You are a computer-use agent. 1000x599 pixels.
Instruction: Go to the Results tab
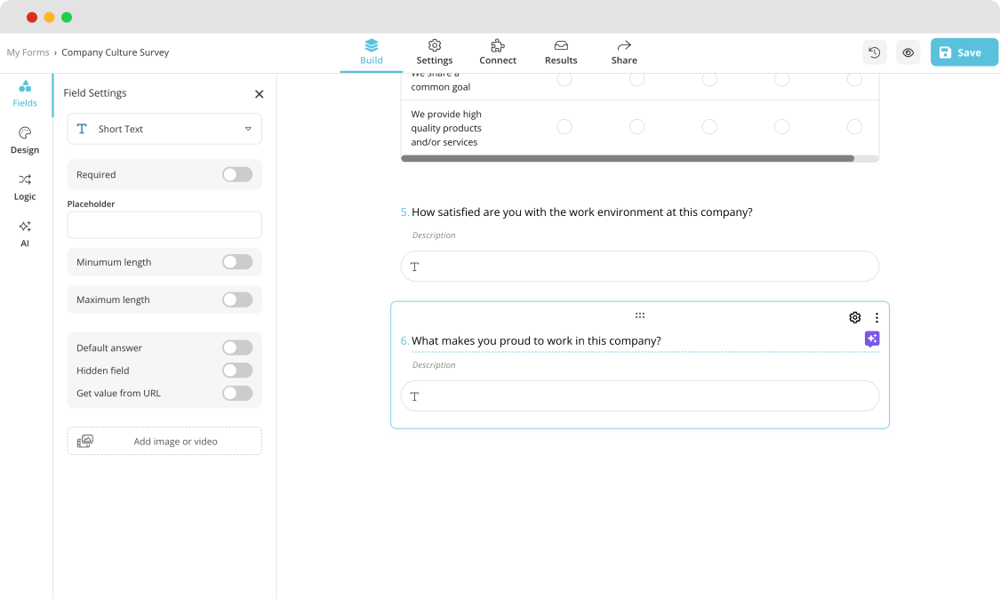coord(561,52)
